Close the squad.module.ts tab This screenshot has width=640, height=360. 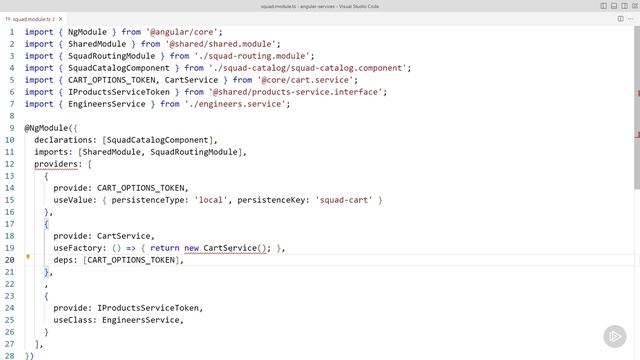click(x=60, y=19)
